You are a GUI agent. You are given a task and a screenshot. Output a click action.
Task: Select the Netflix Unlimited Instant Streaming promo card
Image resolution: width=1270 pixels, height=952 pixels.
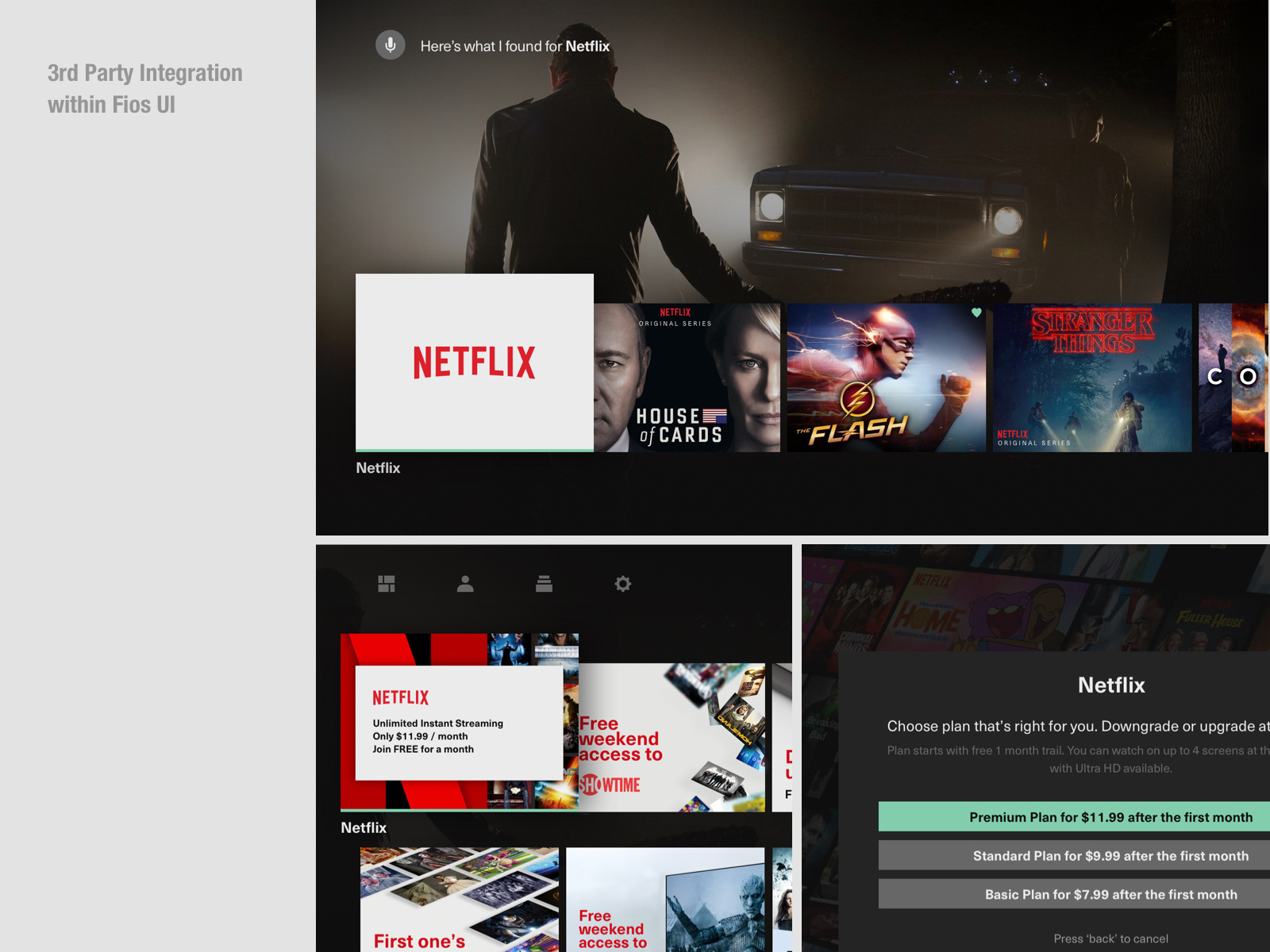coord(460,722)
